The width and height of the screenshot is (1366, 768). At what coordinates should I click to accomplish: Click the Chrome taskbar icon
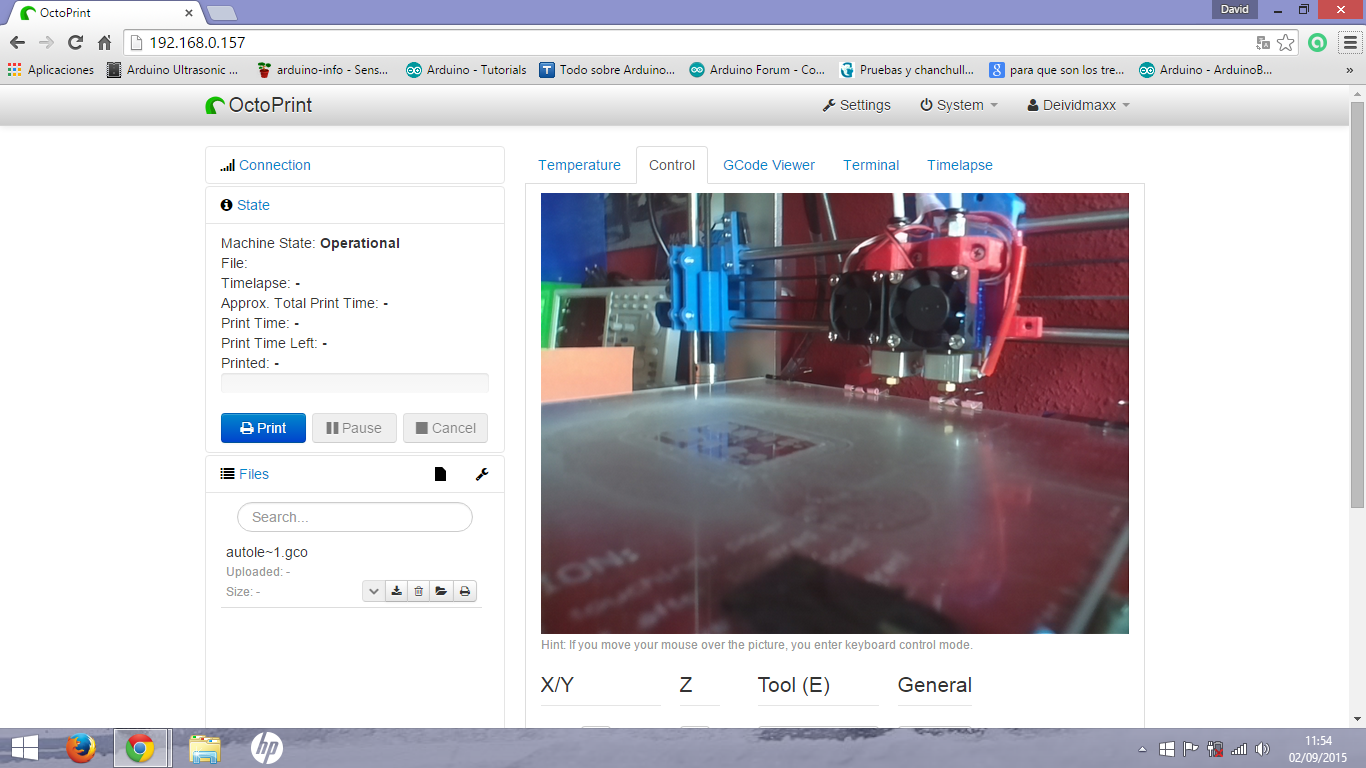point(140,747)
